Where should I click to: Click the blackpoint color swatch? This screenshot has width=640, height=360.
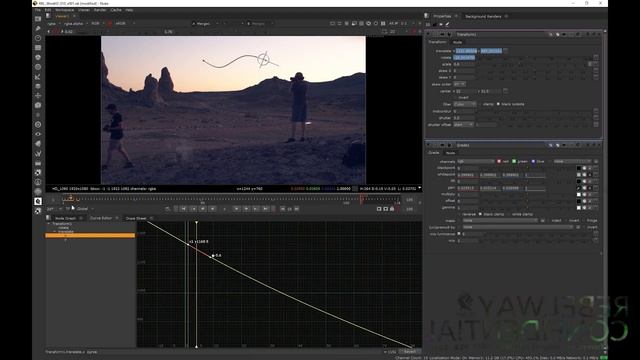coord(578,168)
